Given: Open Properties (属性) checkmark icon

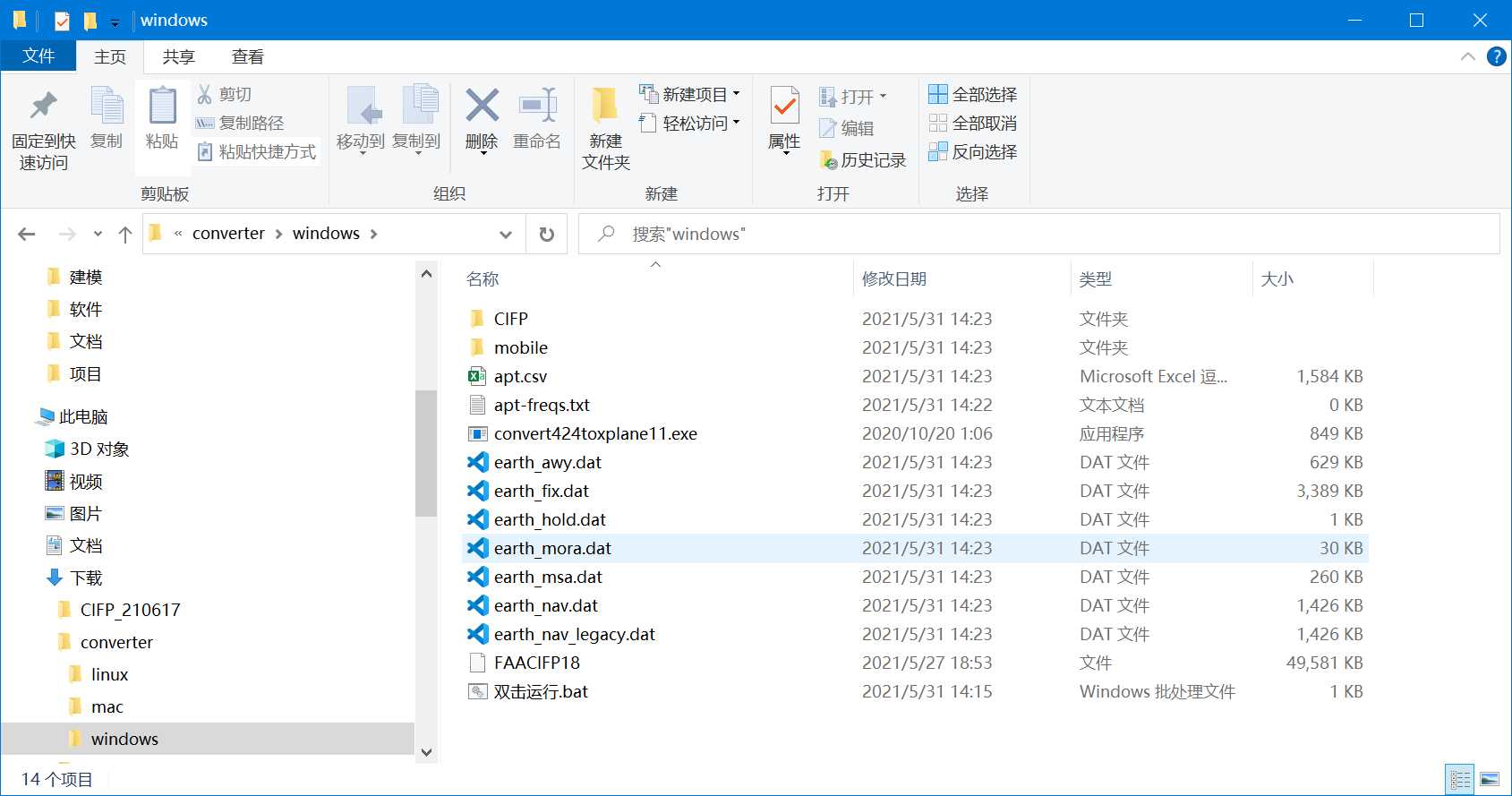Looking at the screenshot, I should [x=784, y=107].
